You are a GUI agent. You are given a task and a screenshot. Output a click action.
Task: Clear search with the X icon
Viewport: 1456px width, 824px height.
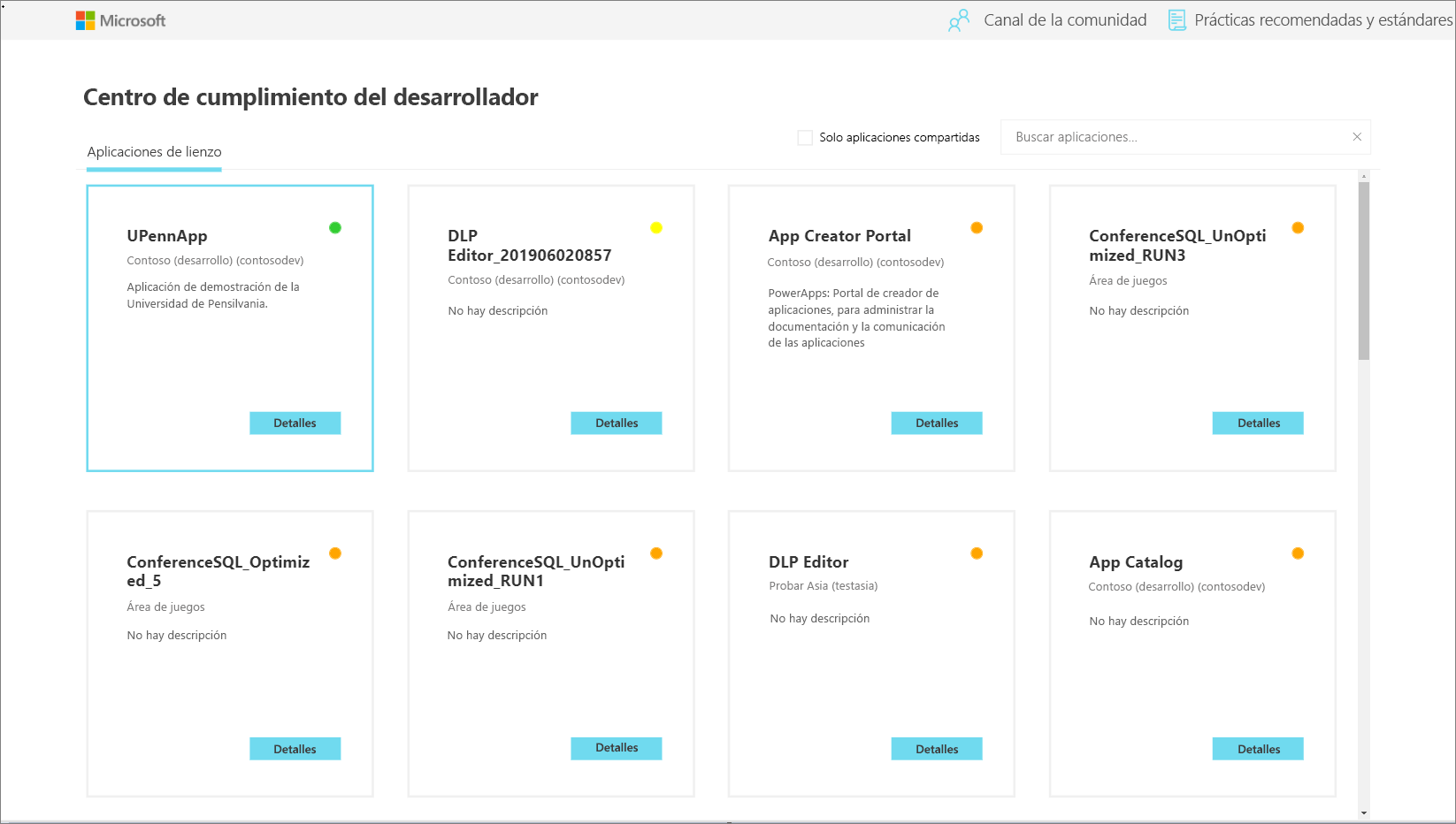(x=1357, y=137)
